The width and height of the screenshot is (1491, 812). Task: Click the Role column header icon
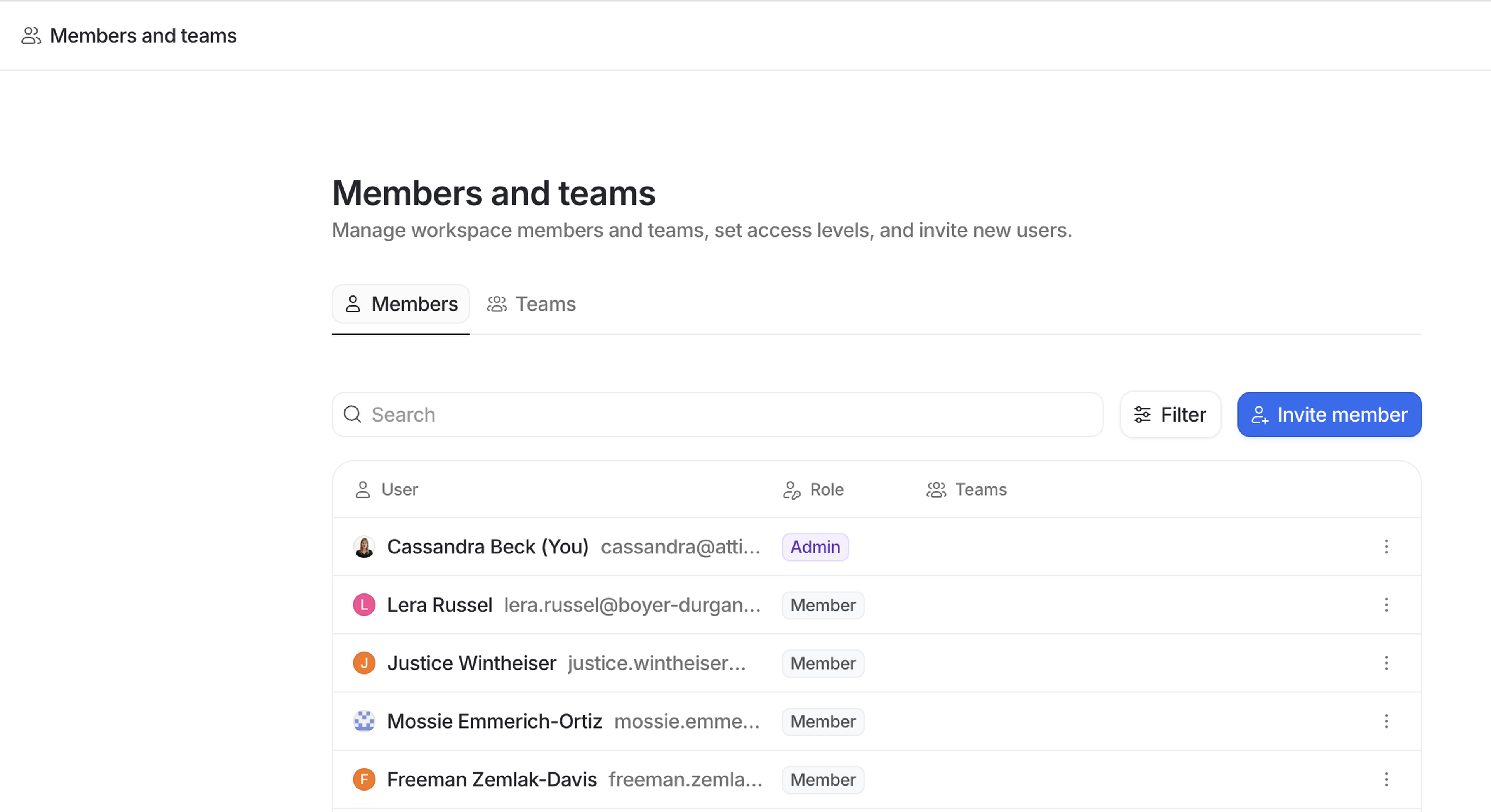point(791,489)
